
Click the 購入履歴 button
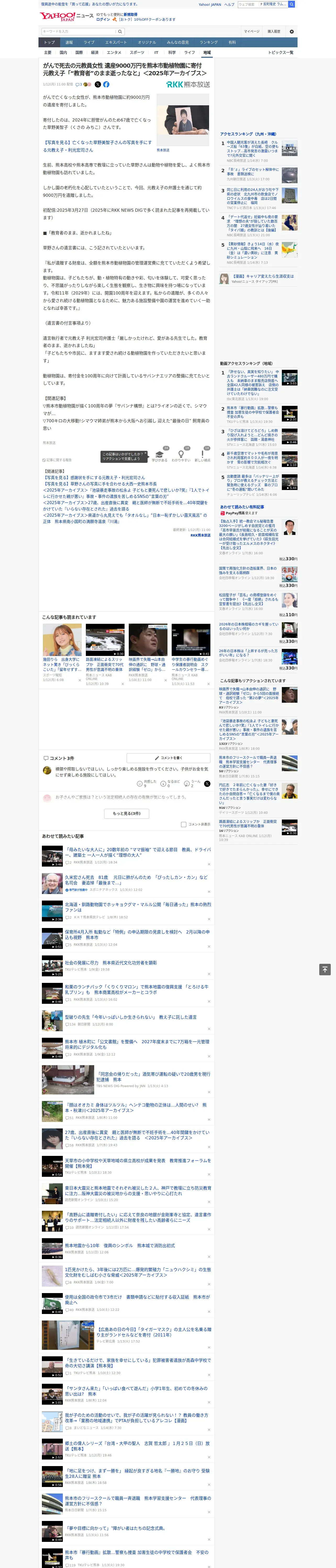tap(273, 32)
